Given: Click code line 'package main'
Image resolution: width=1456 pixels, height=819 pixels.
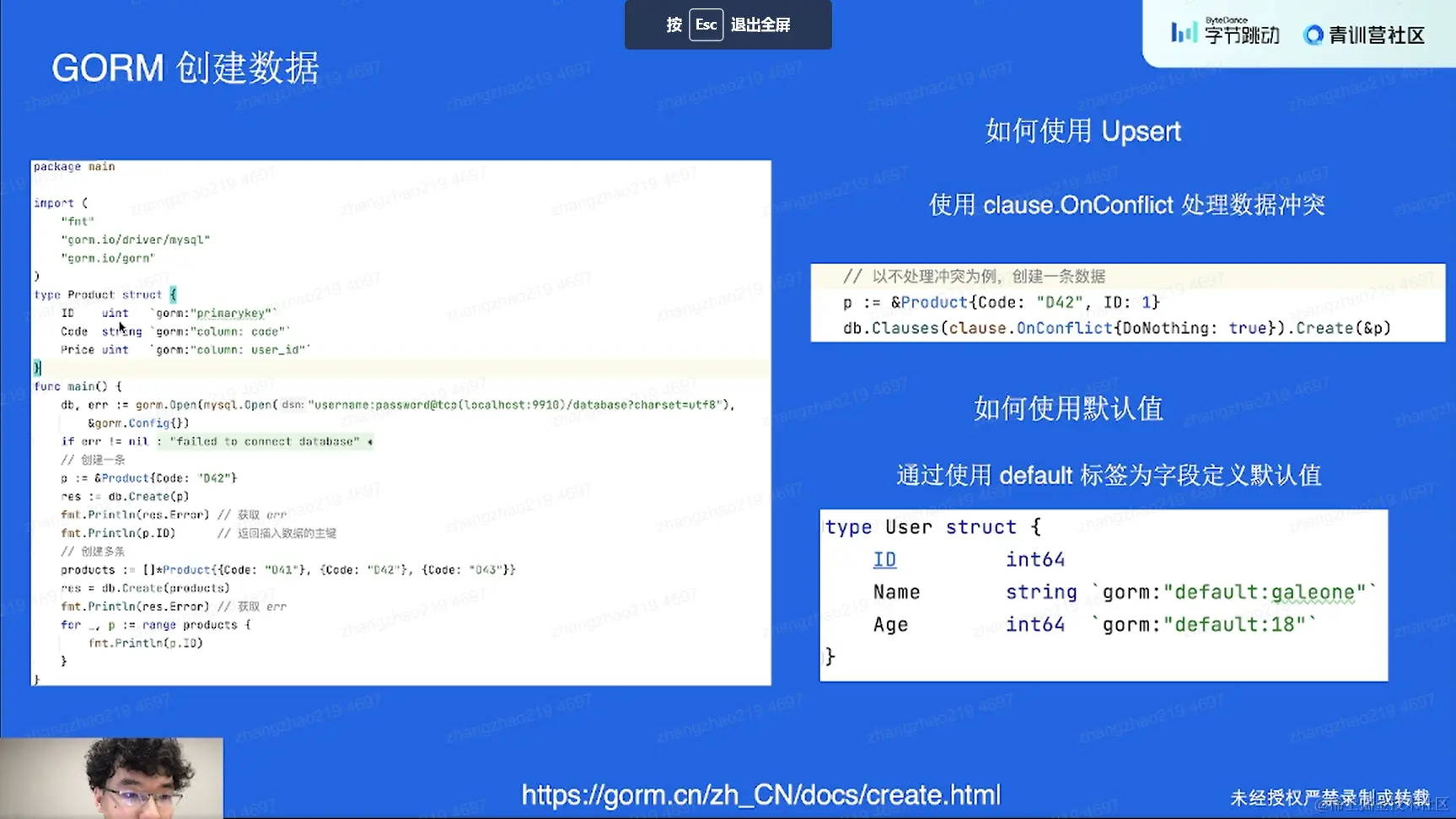Looking at the screenshot, I should [x=74, y=166].
